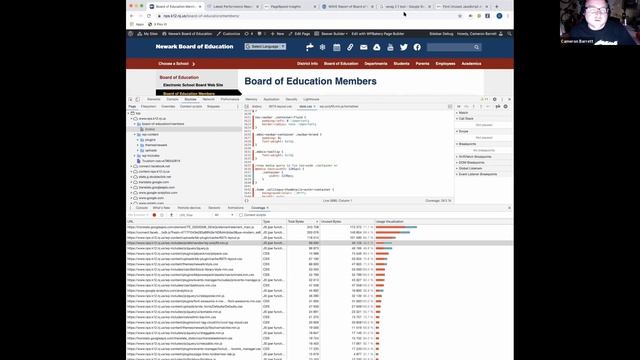This screenshot has height=360, width=640.
Task: Expand XHR/fetch Breakpoints section
Action: coord(474,157)
